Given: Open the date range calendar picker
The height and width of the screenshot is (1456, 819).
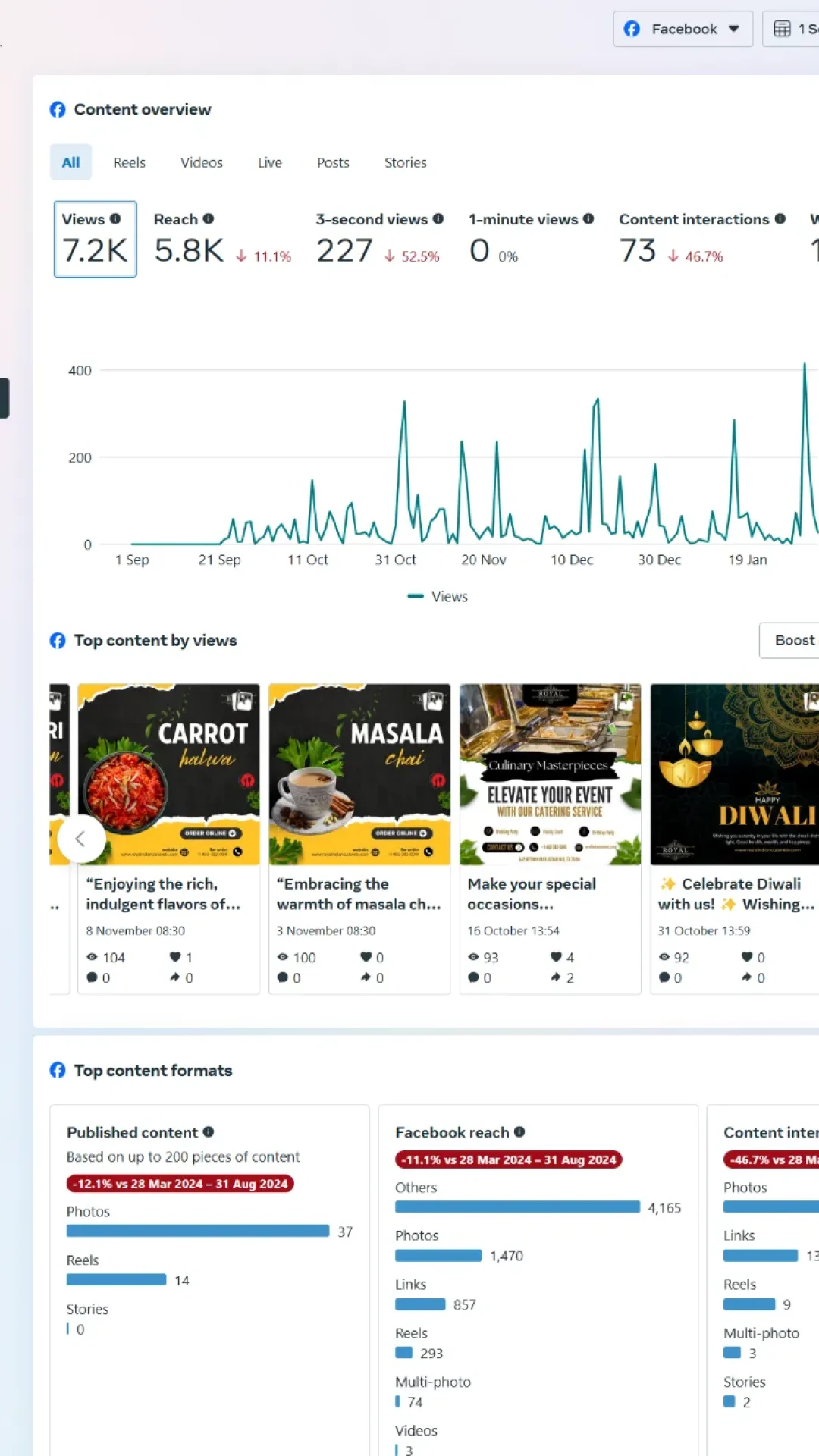Looking at the screenshot, I should pyautogui.click(x=792, y=29).
